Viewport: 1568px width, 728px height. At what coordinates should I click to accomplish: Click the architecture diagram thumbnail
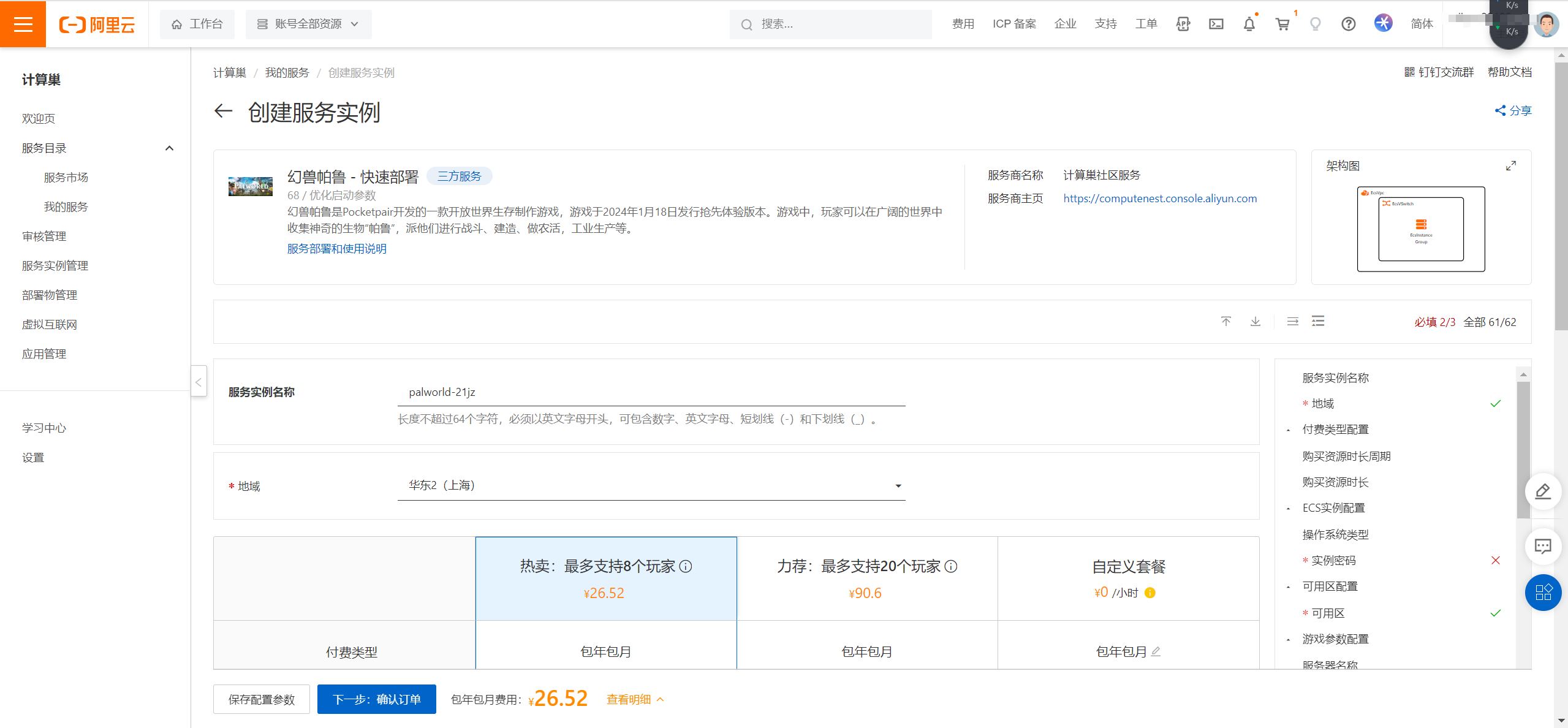click(1421, 229)
